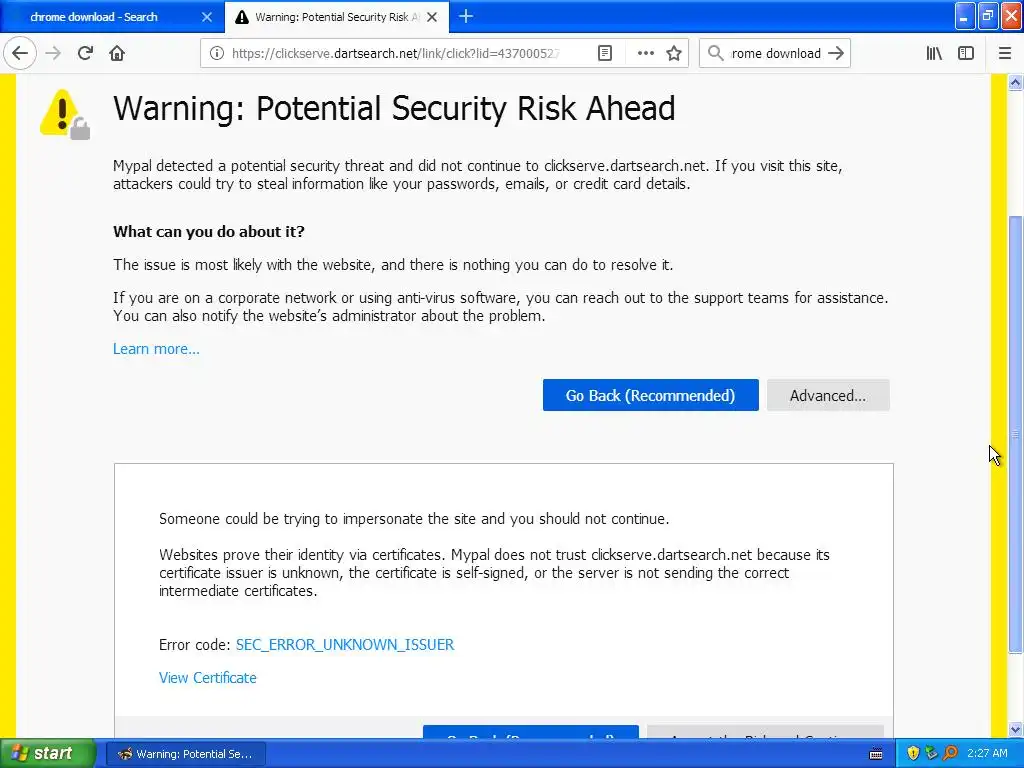Show site information for this connection
The width and height of the screenshot is (1024, 768).
(217, 54)
